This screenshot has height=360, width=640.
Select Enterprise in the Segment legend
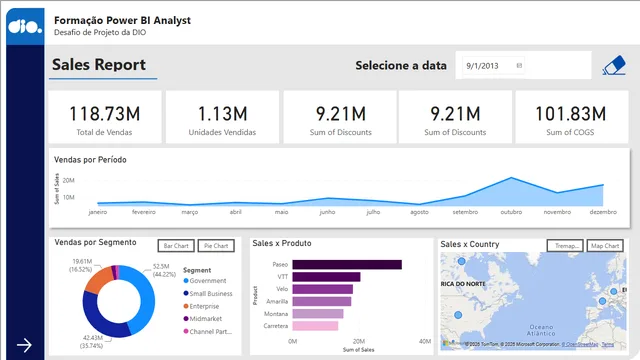(201, 306)
